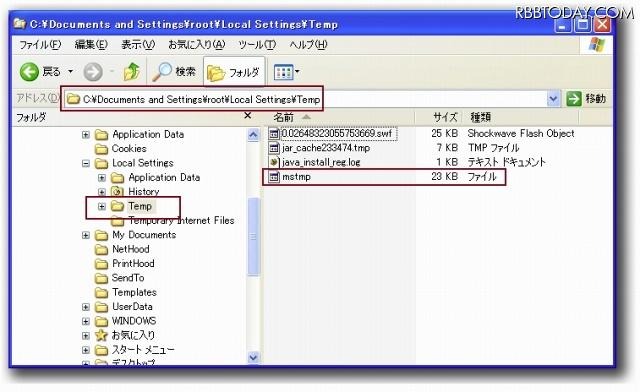Click the Temp folder icon in tree

pyautogui.click(x=118, y=207)
